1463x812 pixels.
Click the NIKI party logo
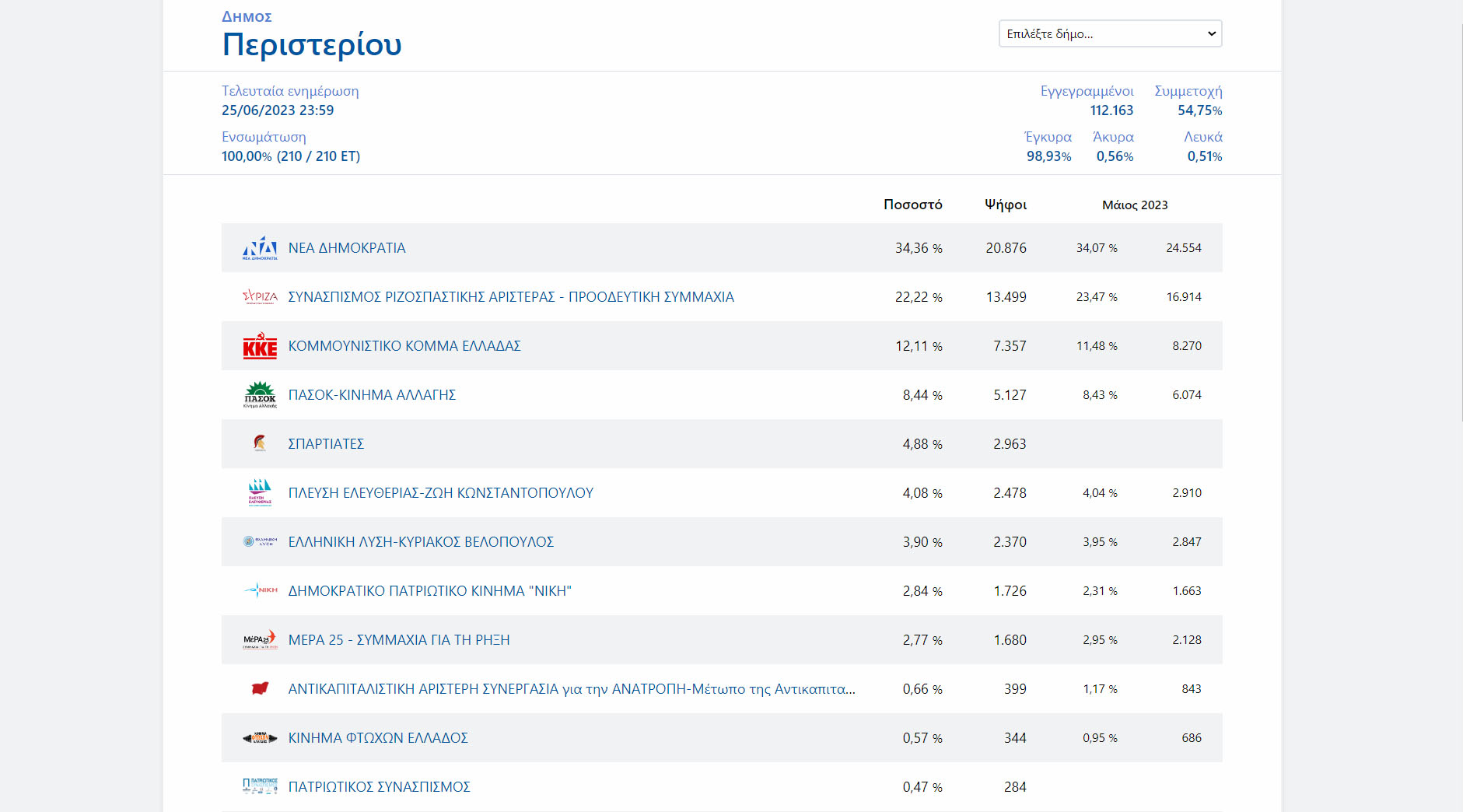tap(260, 590)
